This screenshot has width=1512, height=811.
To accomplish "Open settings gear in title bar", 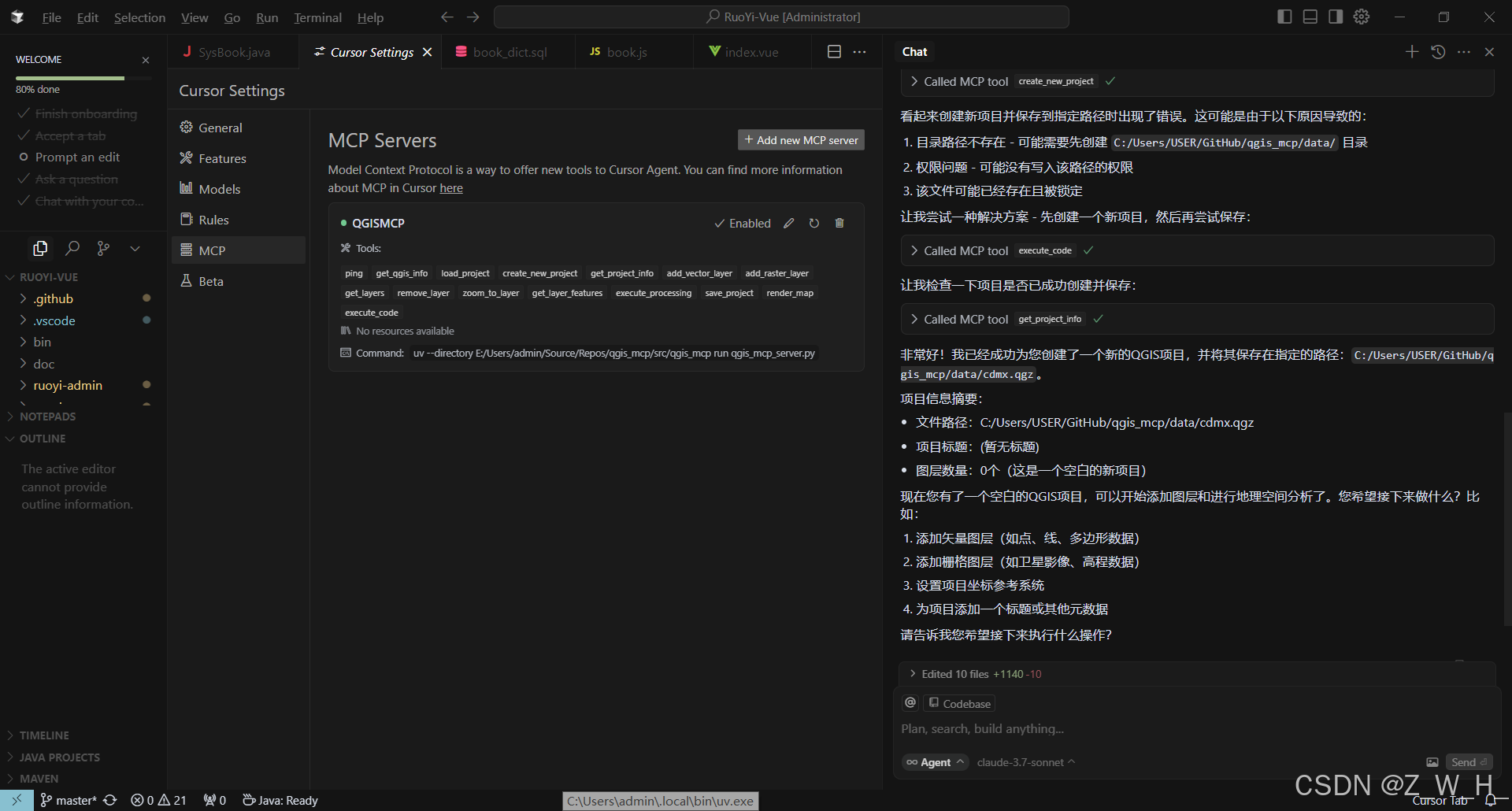I will [x=1362, y=17].
